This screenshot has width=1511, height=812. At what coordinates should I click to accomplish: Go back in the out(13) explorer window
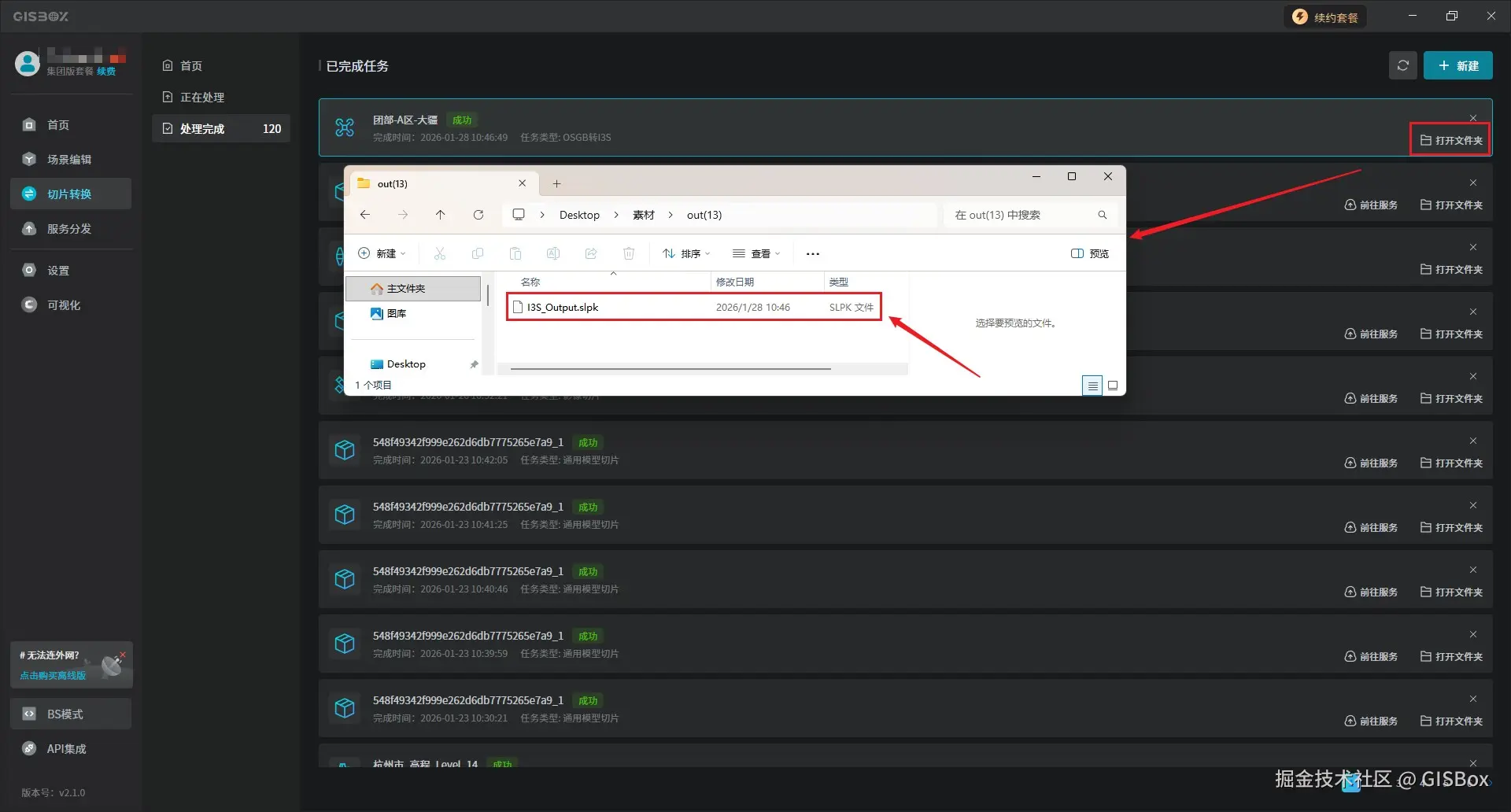(x=365, y=215)
